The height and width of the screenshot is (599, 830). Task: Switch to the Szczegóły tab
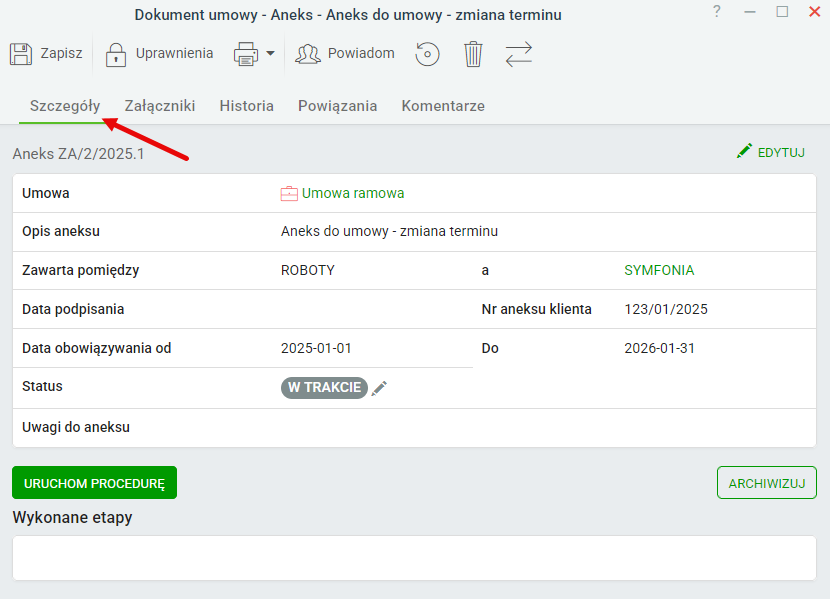65,106
